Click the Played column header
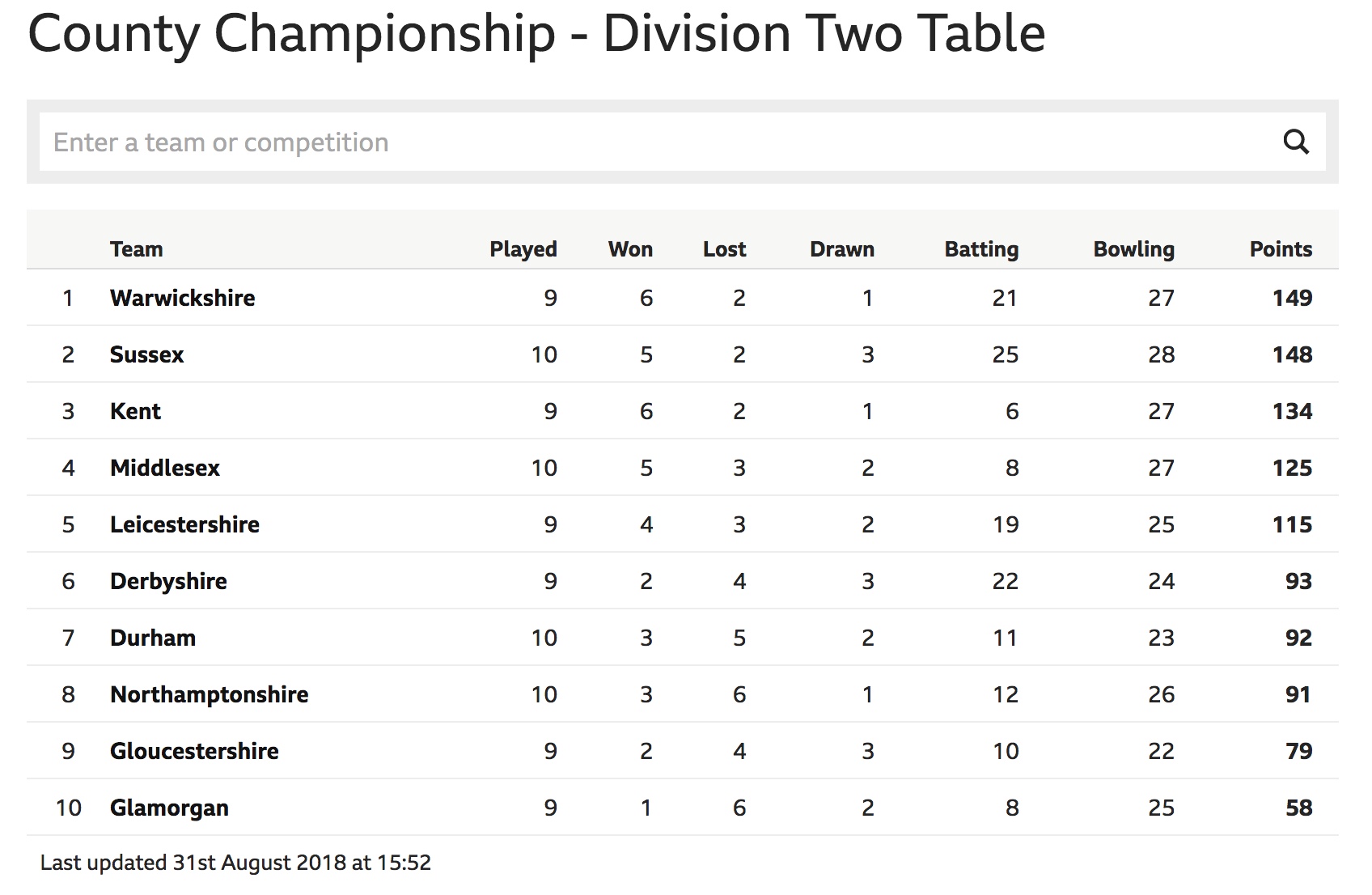The width and height of the screenshot is (1372, 895). (x=523, y=249)
